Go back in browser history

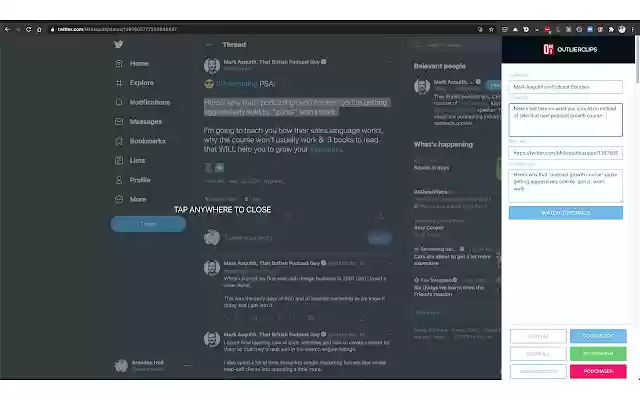coord(7,29)
